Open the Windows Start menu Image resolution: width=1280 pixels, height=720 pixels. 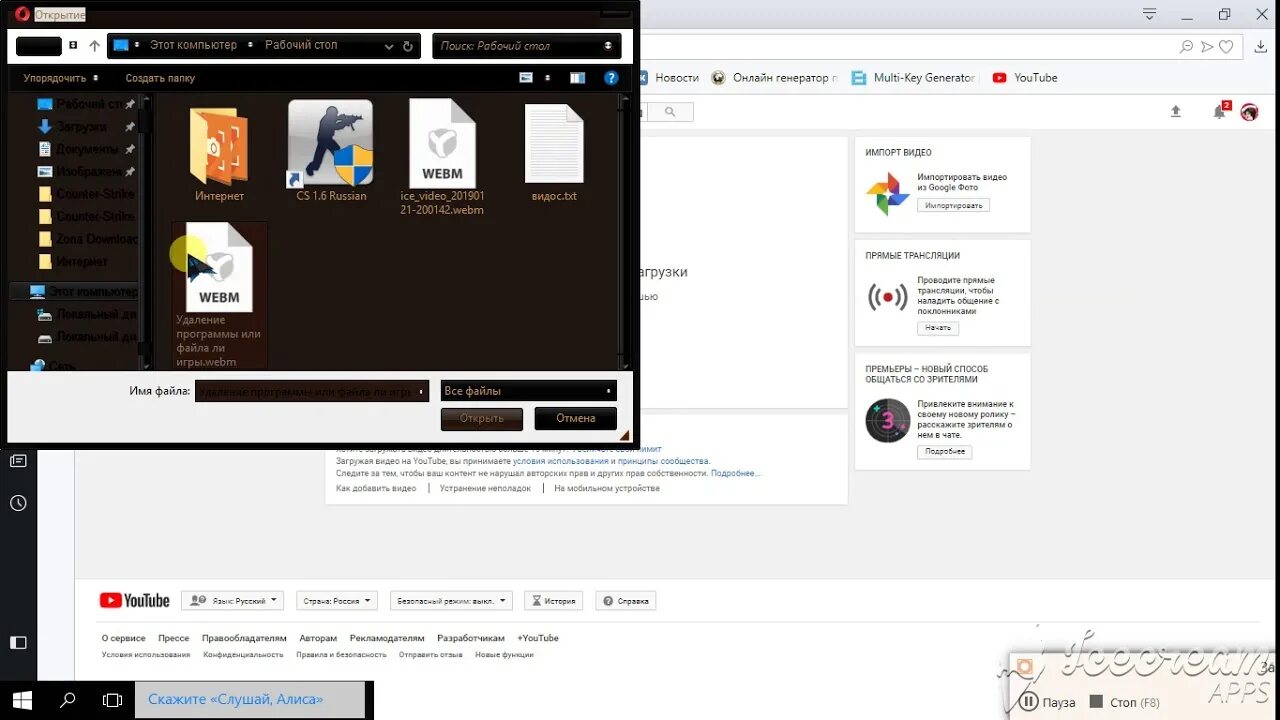(22, 700)
